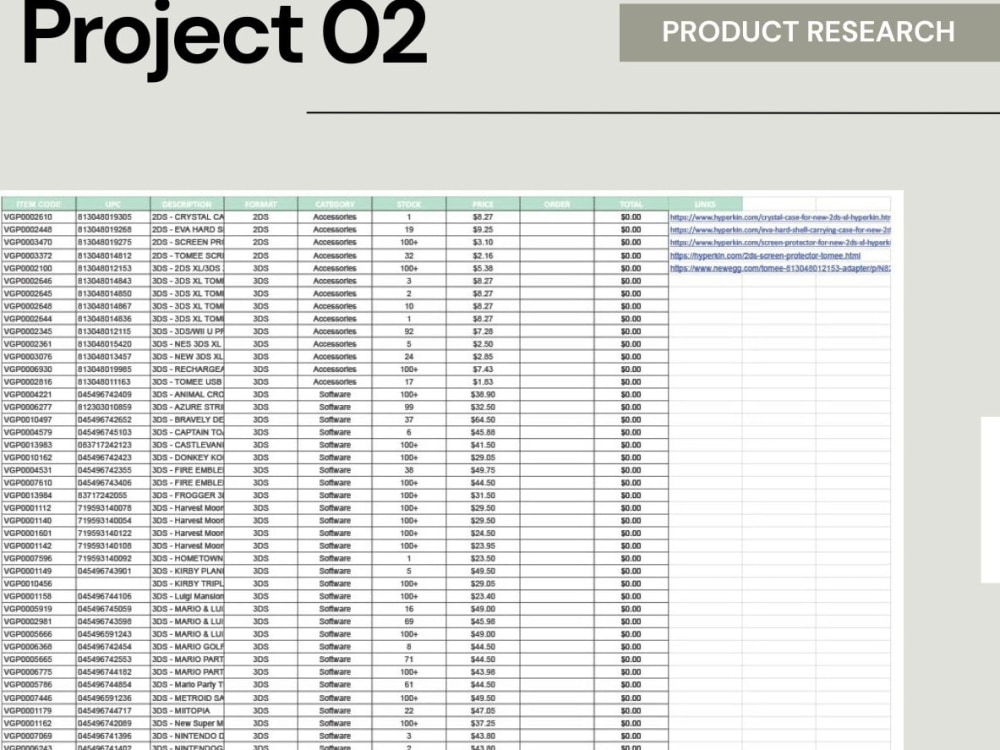Open the eva-hard-shell-carrying-case link
This screenshot has width=1000, height=750.
point(779,230)
